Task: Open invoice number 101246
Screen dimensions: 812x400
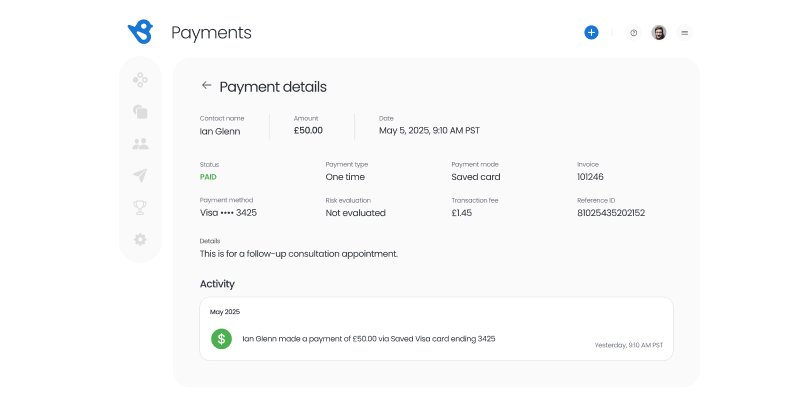Action: 590,177
